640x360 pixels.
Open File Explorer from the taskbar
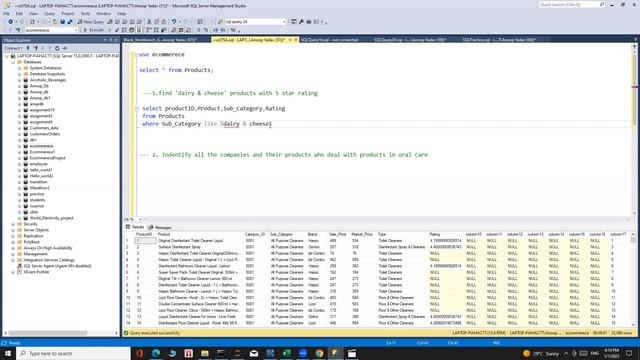point(205,353)
